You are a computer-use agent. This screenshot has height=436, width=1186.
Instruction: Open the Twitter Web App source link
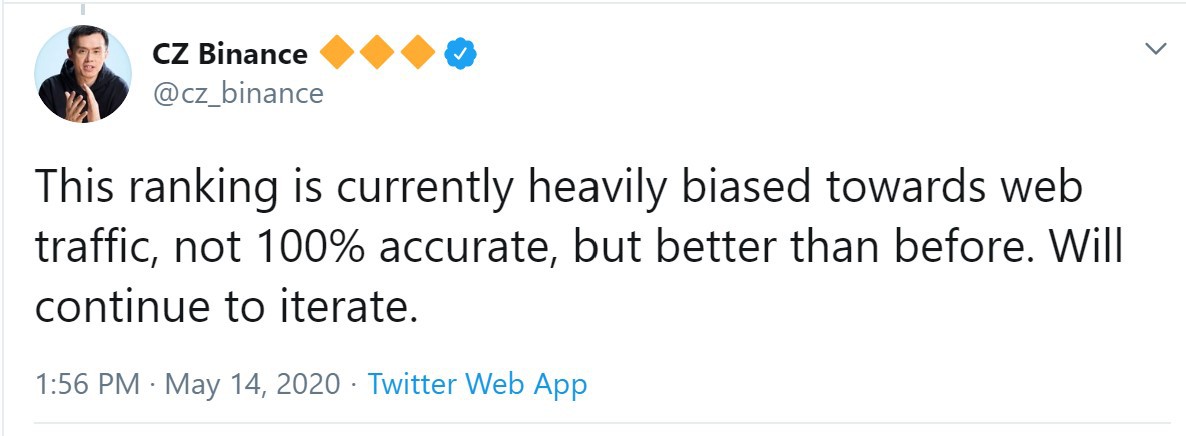(477, 385)
